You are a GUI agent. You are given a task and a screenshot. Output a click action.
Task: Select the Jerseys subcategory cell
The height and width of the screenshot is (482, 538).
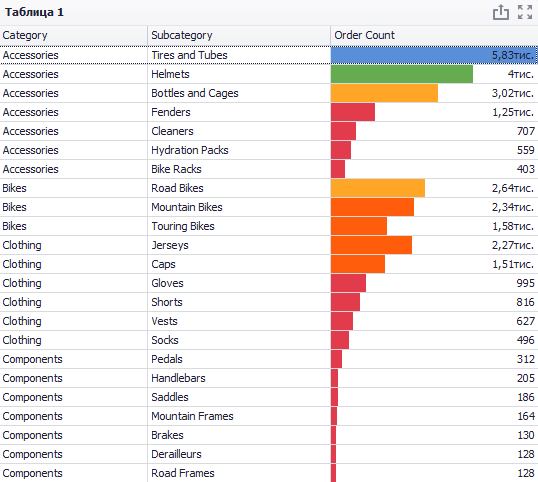click(239, 245)
